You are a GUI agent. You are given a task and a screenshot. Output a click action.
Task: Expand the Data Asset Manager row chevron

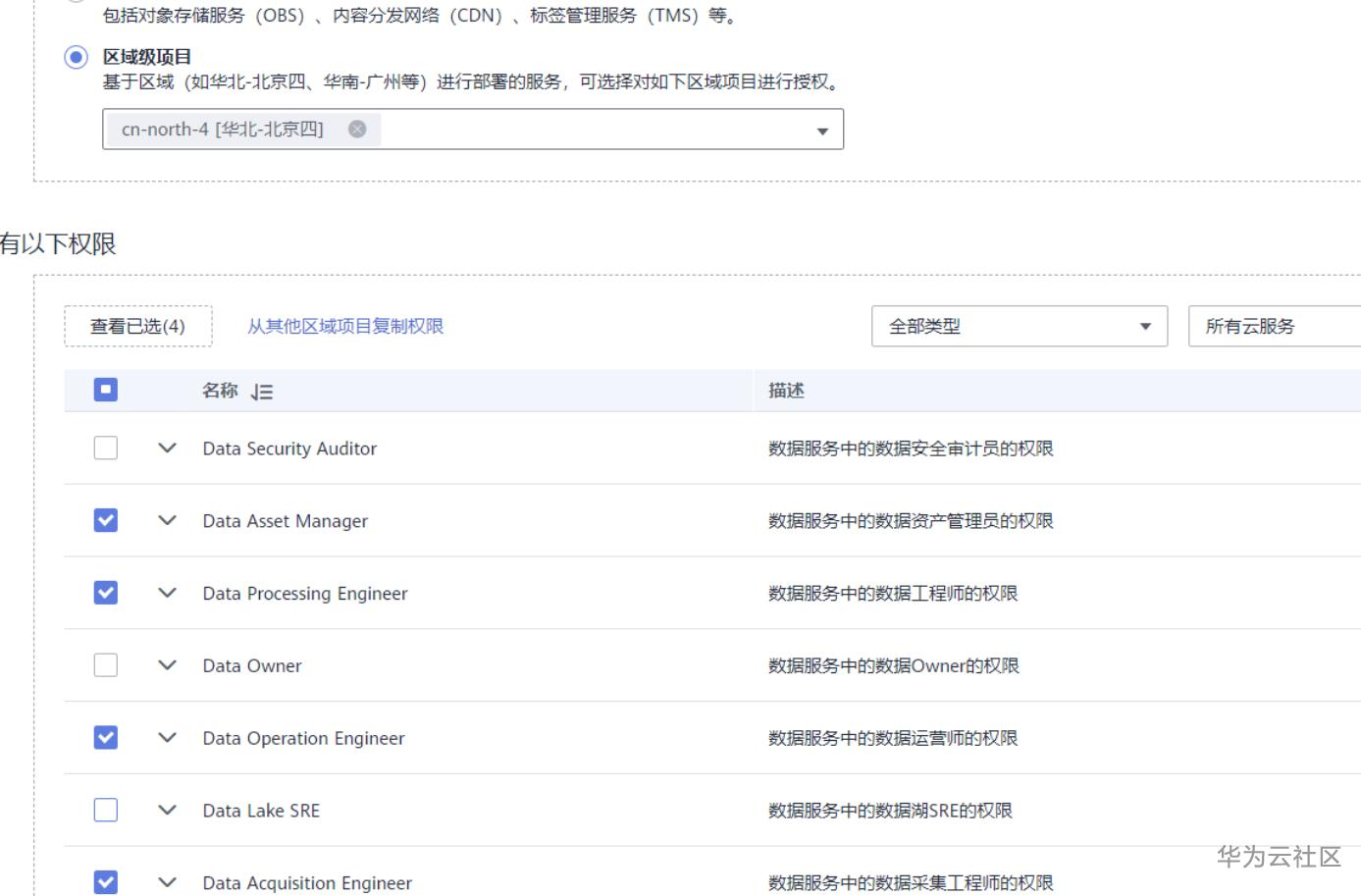pyautogui.click(x=168, y=520)
